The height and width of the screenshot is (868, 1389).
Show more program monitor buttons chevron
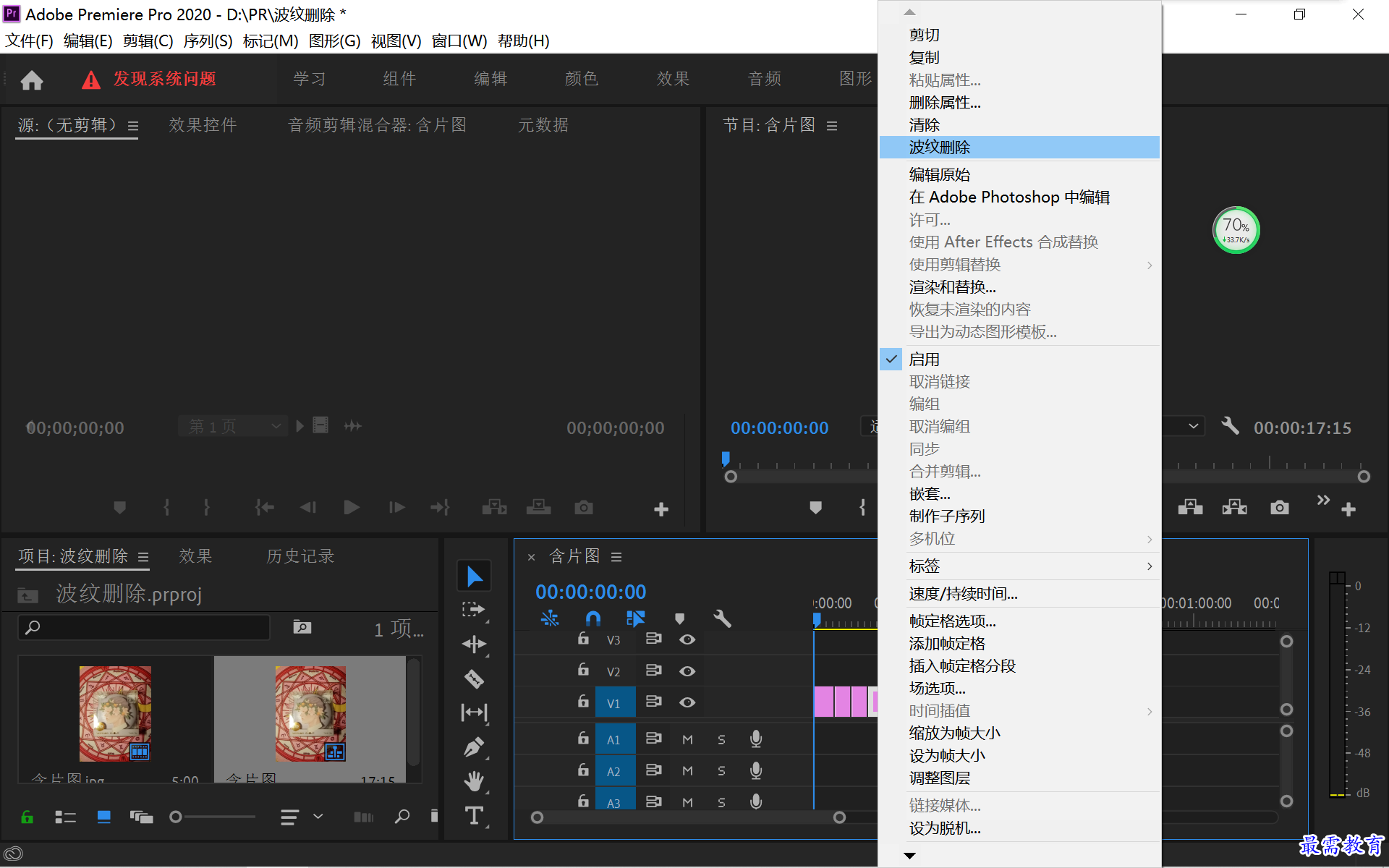tap(1323, 500)
